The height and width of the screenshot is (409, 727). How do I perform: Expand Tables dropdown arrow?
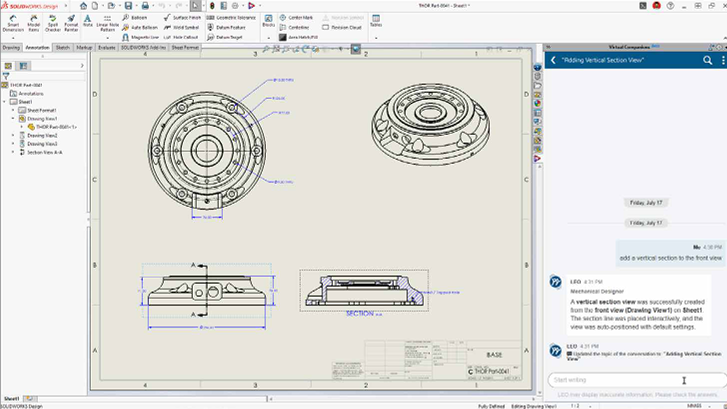click(x=376, y=38)
